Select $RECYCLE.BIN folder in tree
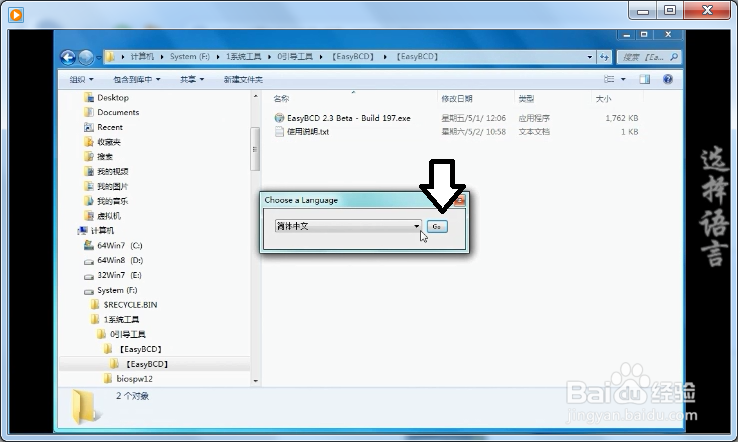Viewport: 738px width, 442px height. 130,305
